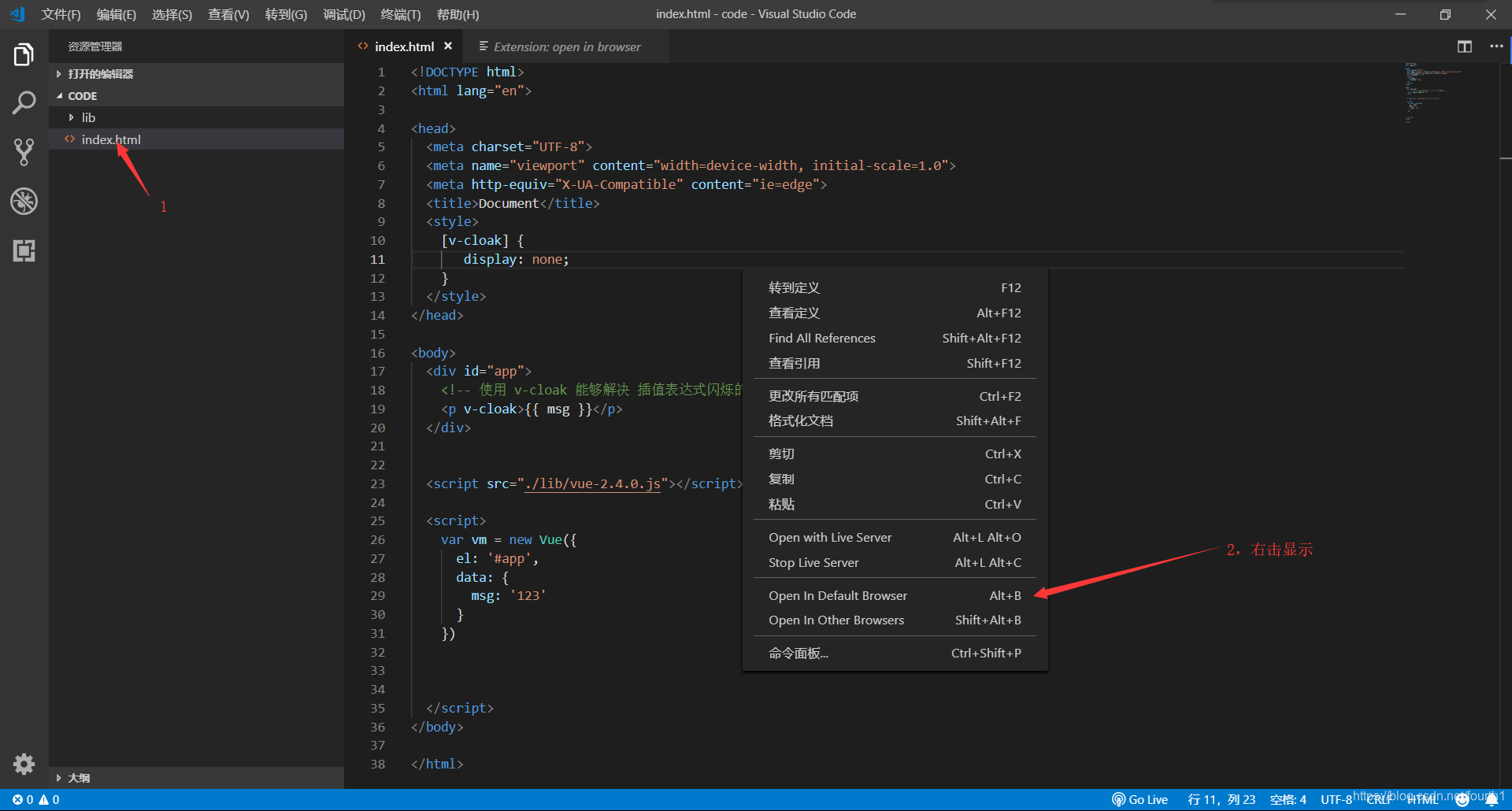The height and width of the screenshot is (811, 1512).
Task: Place cursor on the </html> closing tag
Action: (437, 764)
